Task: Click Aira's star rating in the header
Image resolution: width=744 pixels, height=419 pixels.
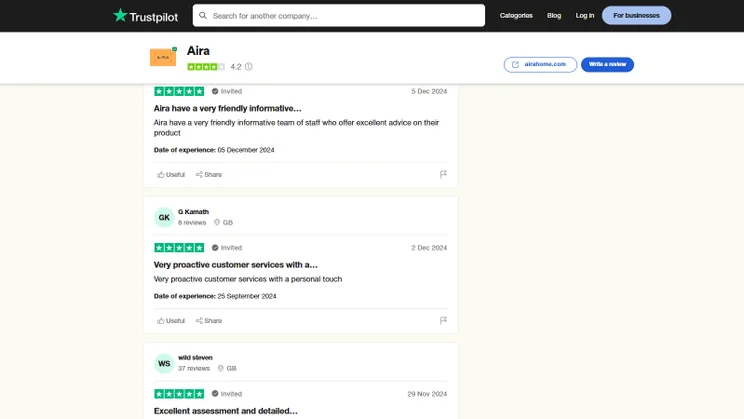Action: pyautogui.click(x=206, y=66)
